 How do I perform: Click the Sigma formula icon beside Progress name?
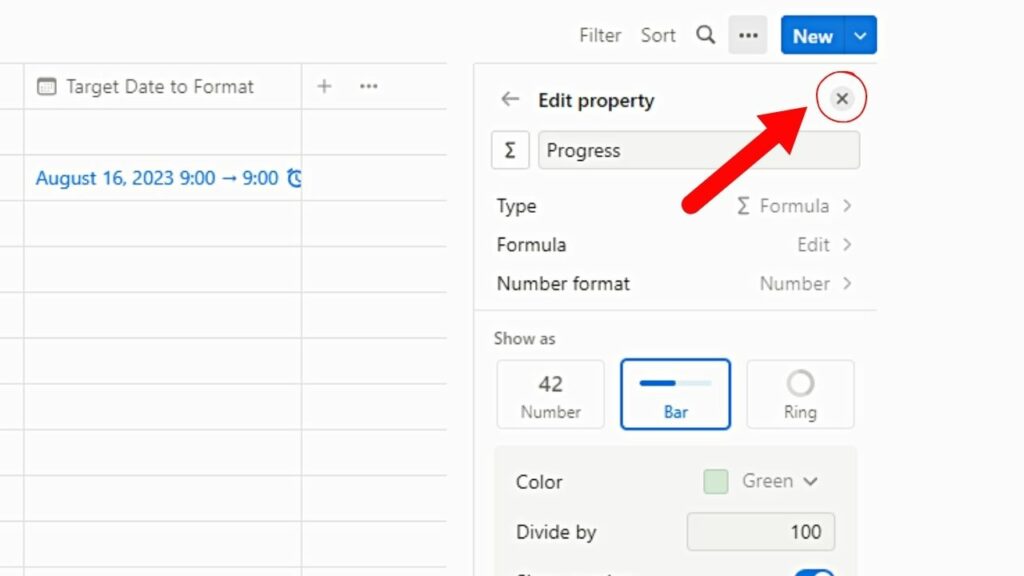[x=510, y=150]
